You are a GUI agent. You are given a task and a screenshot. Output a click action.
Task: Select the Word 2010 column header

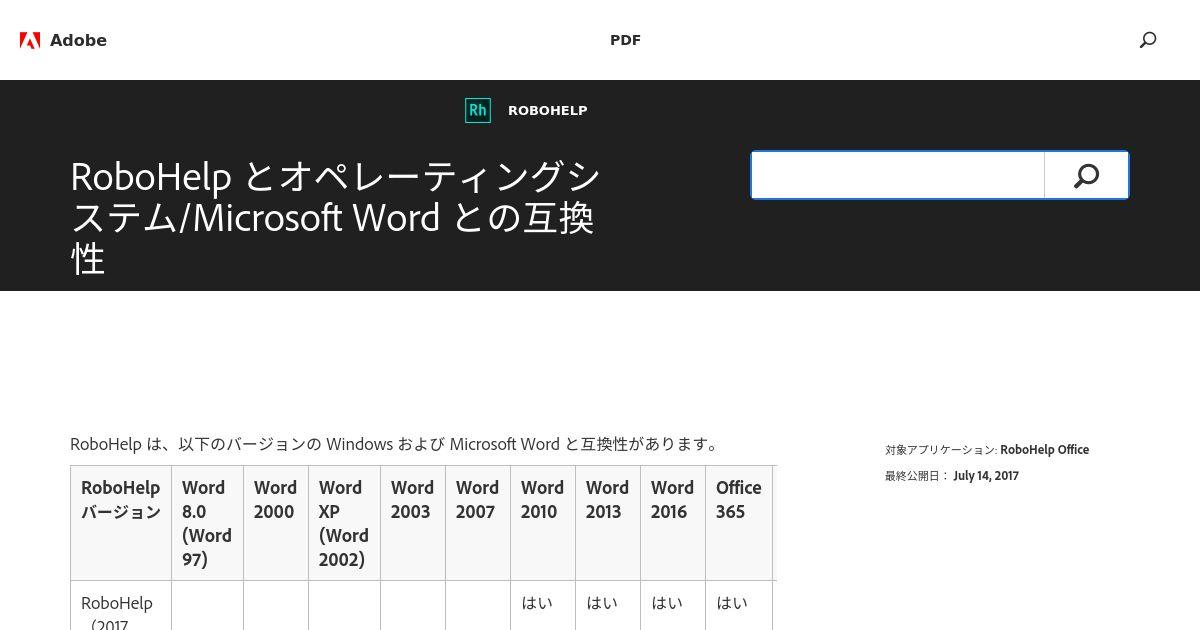coord(542,523)
